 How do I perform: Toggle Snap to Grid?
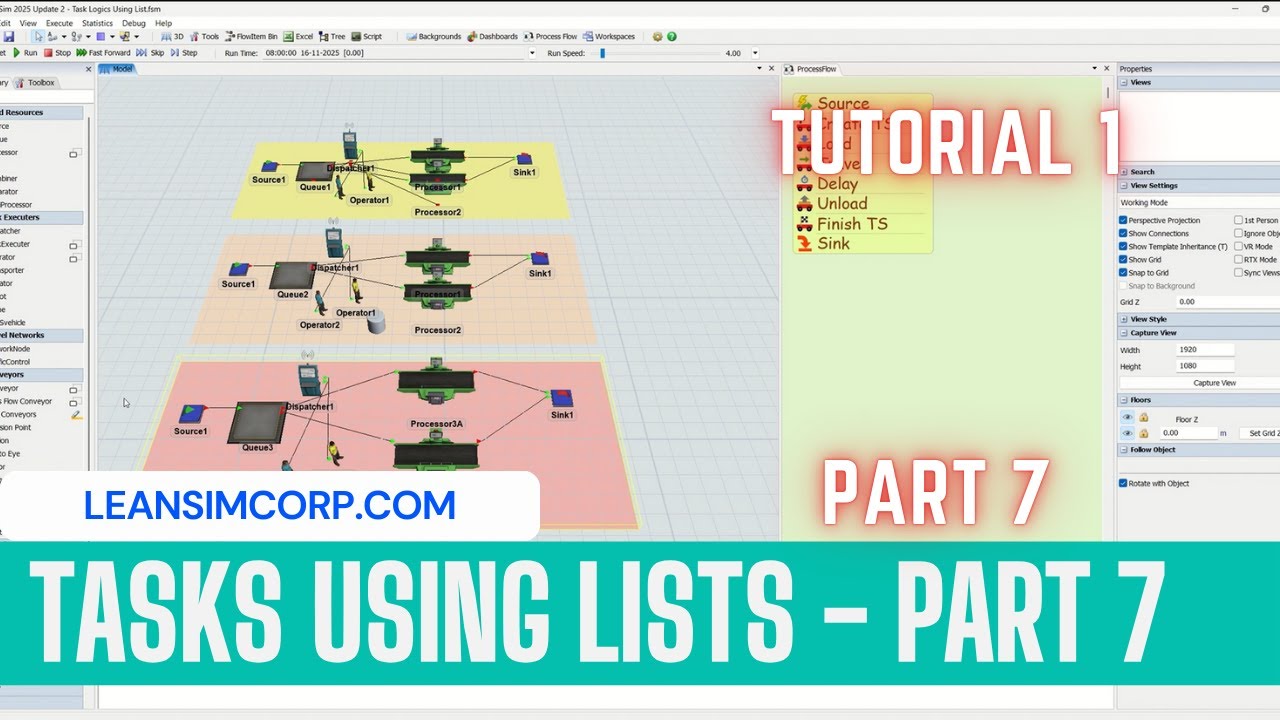click(x=1123, y=272)
